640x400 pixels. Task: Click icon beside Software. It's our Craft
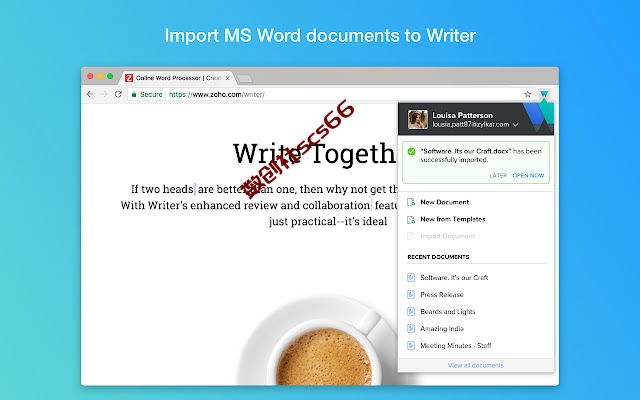pyautogui.click(x=411, y=278)
